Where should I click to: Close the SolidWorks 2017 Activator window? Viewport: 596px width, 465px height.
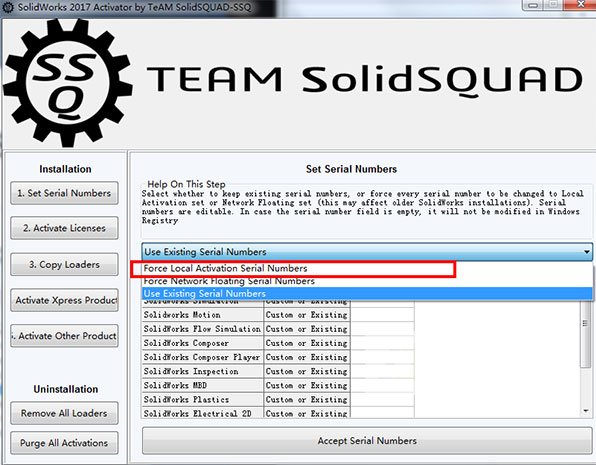point(580,5)
